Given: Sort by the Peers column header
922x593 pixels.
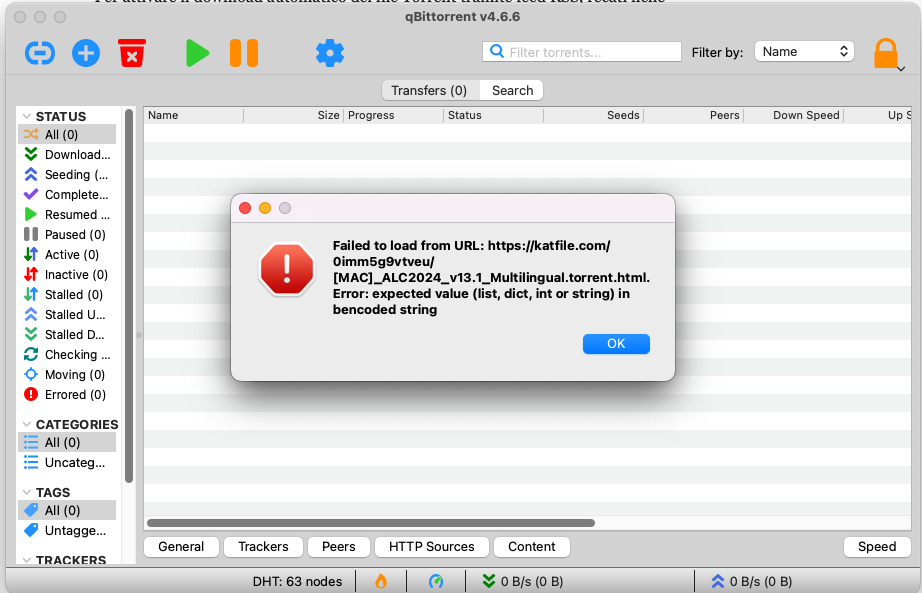Looking at the screenshot, I should click(x=694, y=115).
